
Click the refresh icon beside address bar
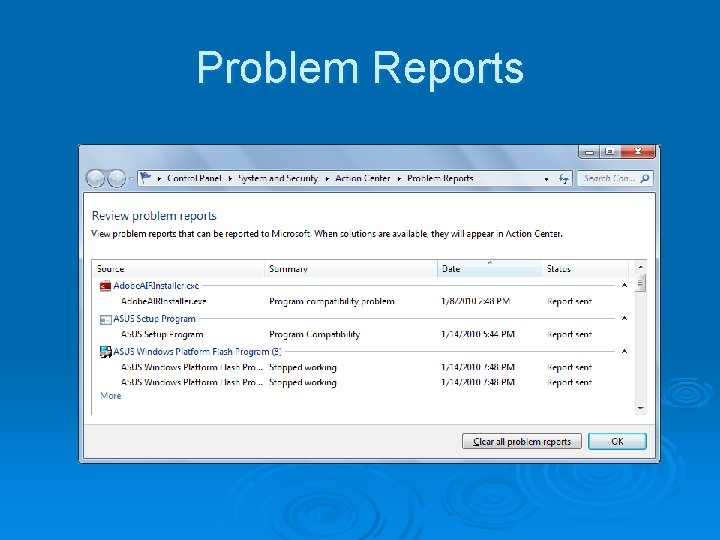click(x=563, y=178)
